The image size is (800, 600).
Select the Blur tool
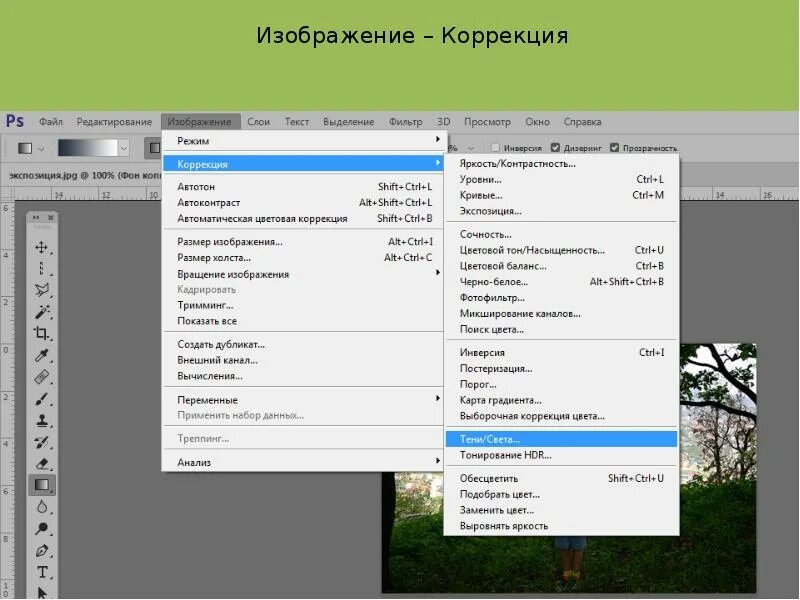41,507
